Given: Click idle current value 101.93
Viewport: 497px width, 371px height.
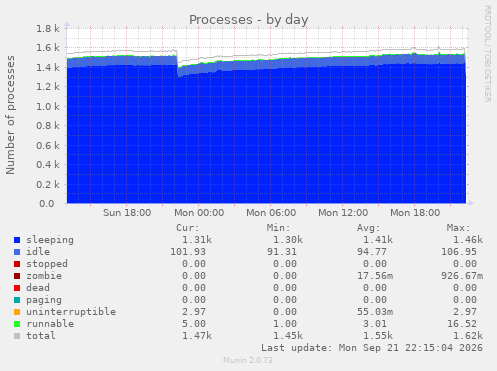Looking at the screenshot, I should [188, 252].
